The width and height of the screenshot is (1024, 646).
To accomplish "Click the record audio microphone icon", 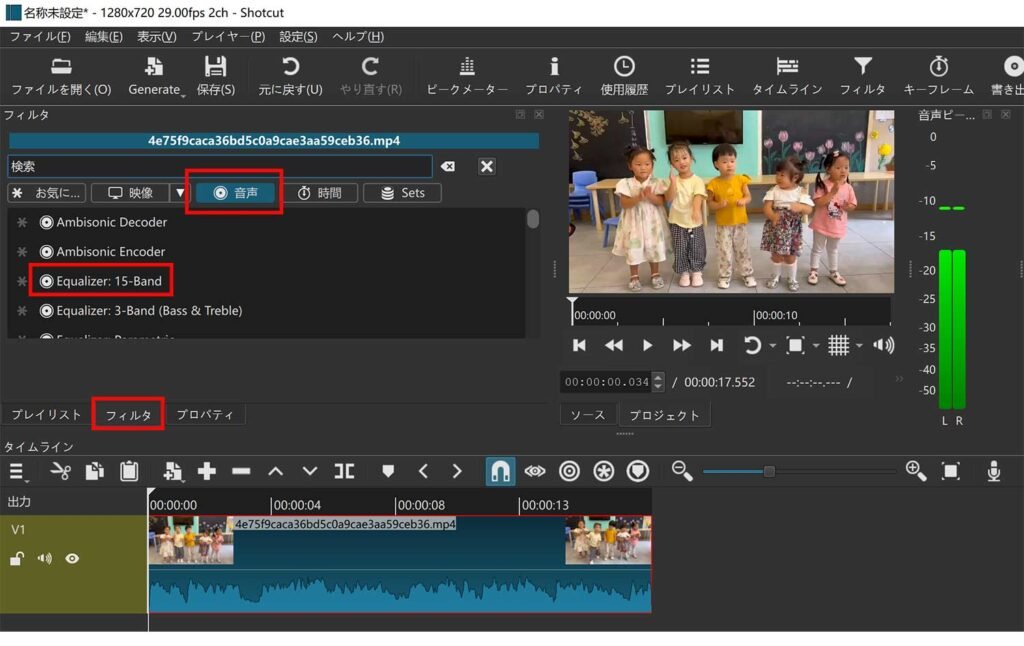I will coord(992,471).
